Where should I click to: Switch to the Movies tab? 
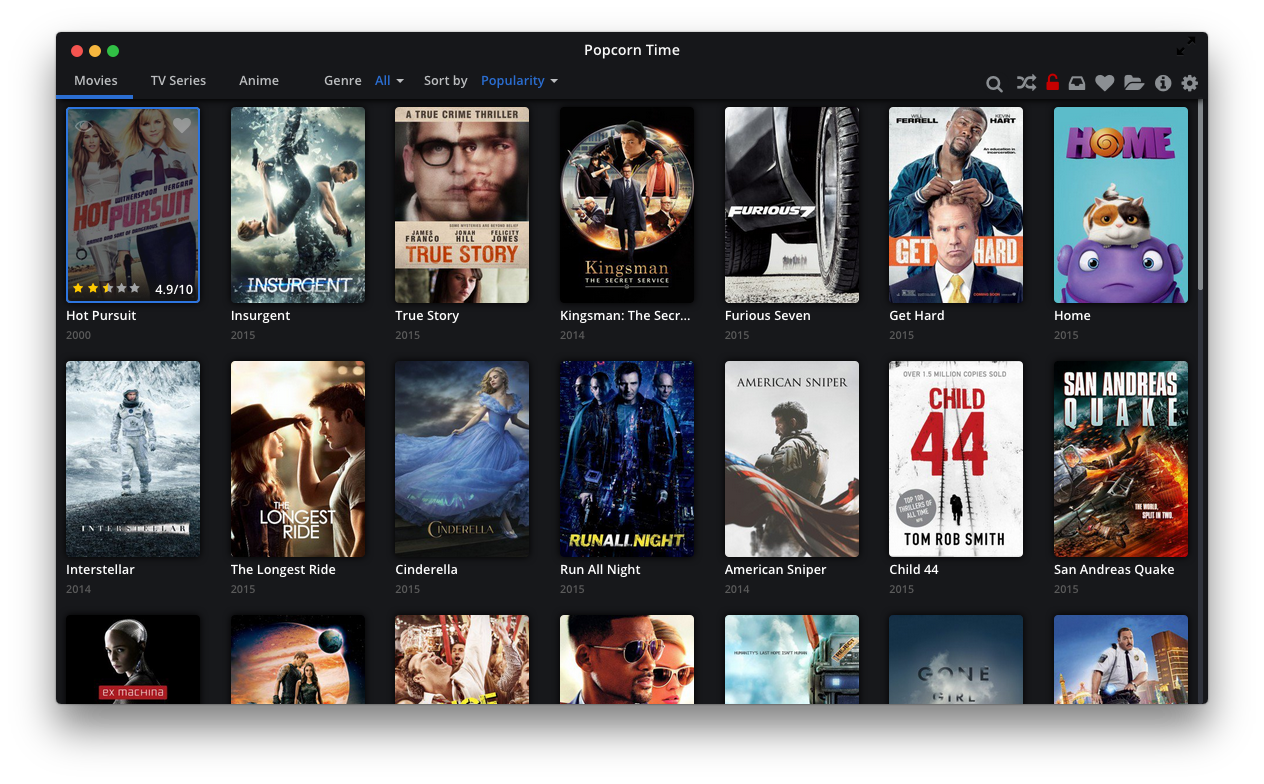click(x=96, y=81)
